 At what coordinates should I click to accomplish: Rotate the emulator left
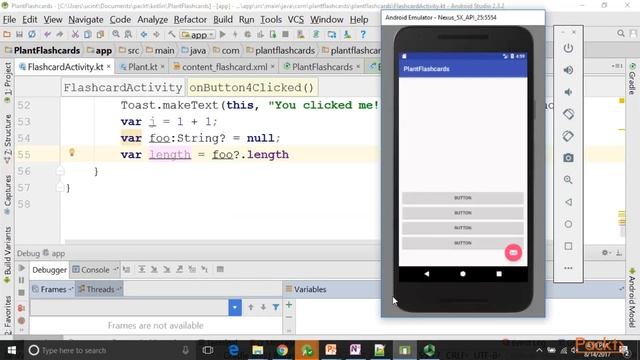[568, 114]
